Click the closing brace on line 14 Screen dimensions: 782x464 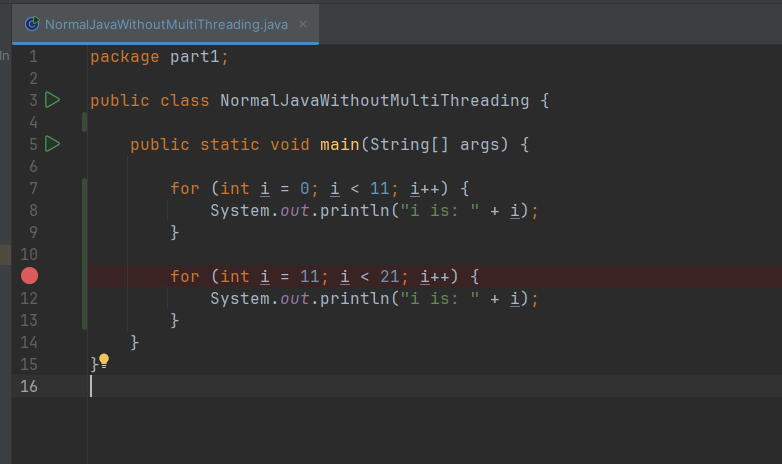click(135, 342)
